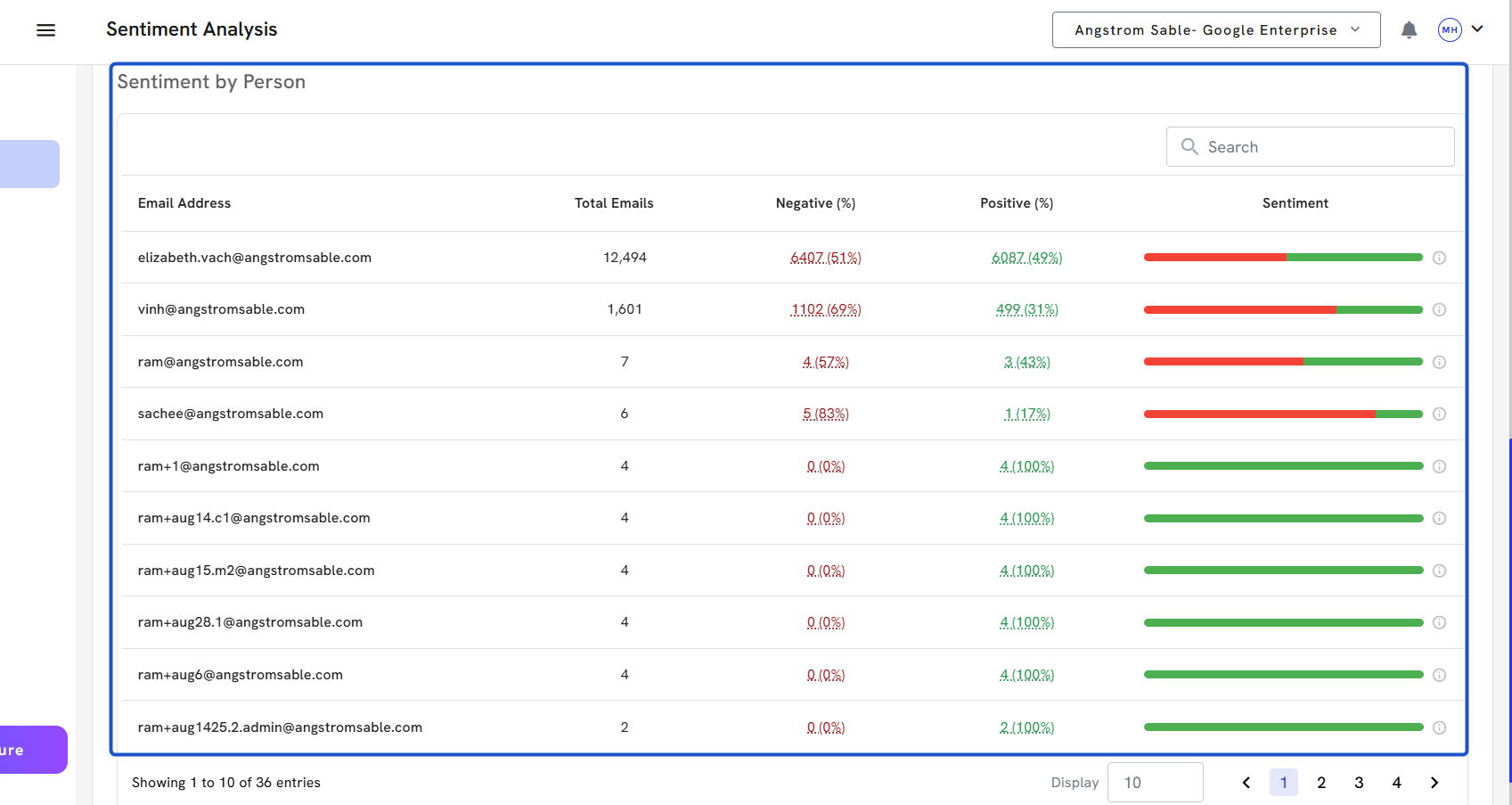Image resolution: width=1512 pixels, height=805 pixels.
Task: Go to previous page arrow
Action: tap(1246, 783)
